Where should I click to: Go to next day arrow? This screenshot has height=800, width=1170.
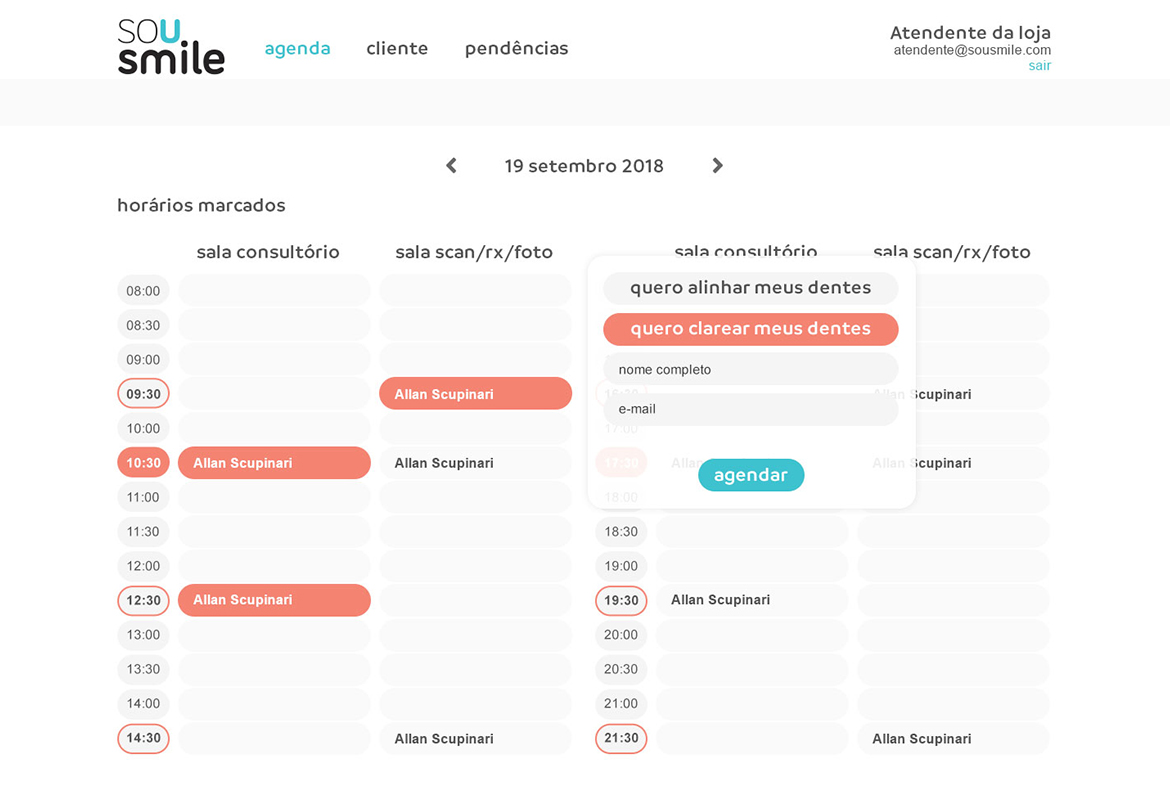point(717,166)
